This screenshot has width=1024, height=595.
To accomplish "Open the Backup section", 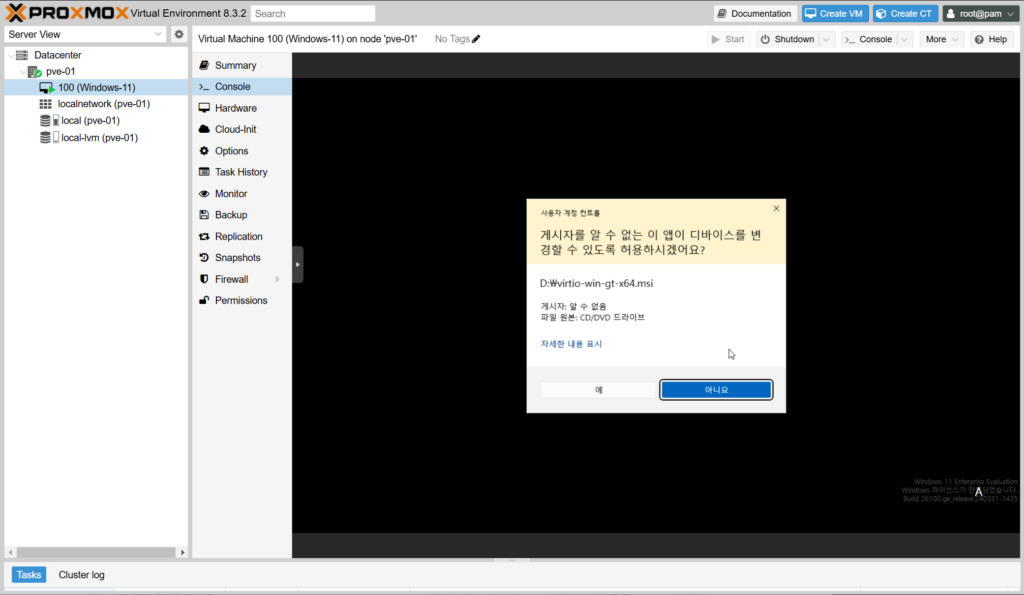I will pos(230,215).
